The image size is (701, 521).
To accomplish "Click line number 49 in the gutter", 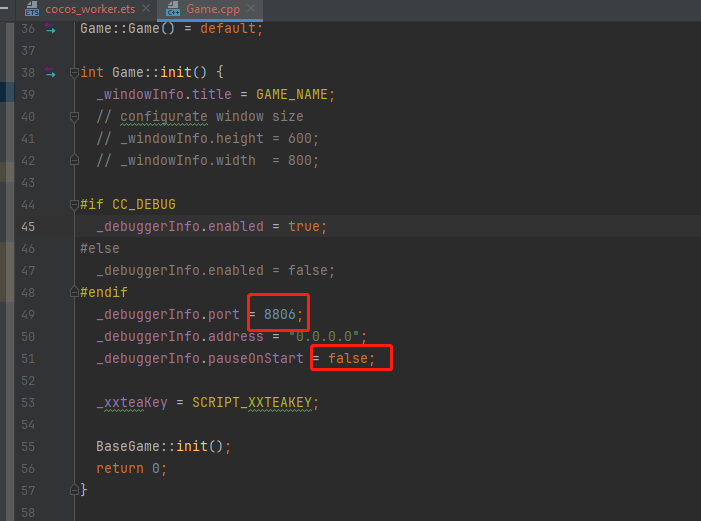I will [28, 315].
